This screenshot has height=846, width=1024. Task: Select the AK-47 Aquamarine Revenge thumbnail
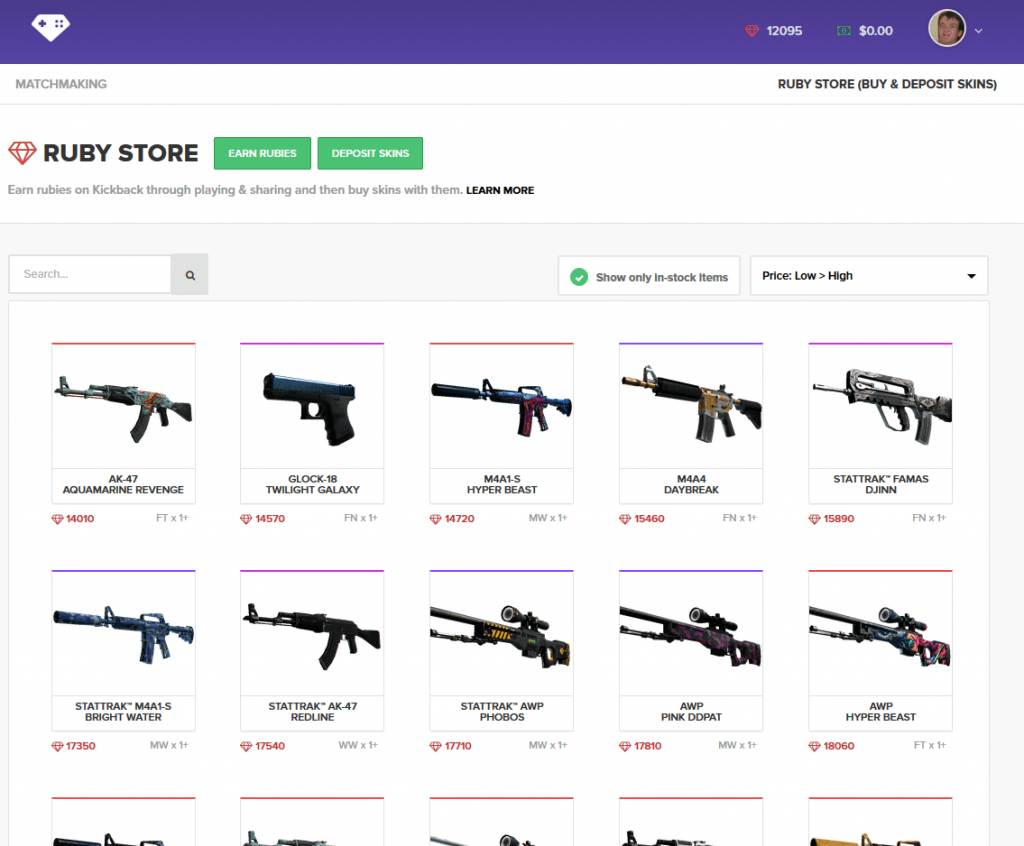123,406
